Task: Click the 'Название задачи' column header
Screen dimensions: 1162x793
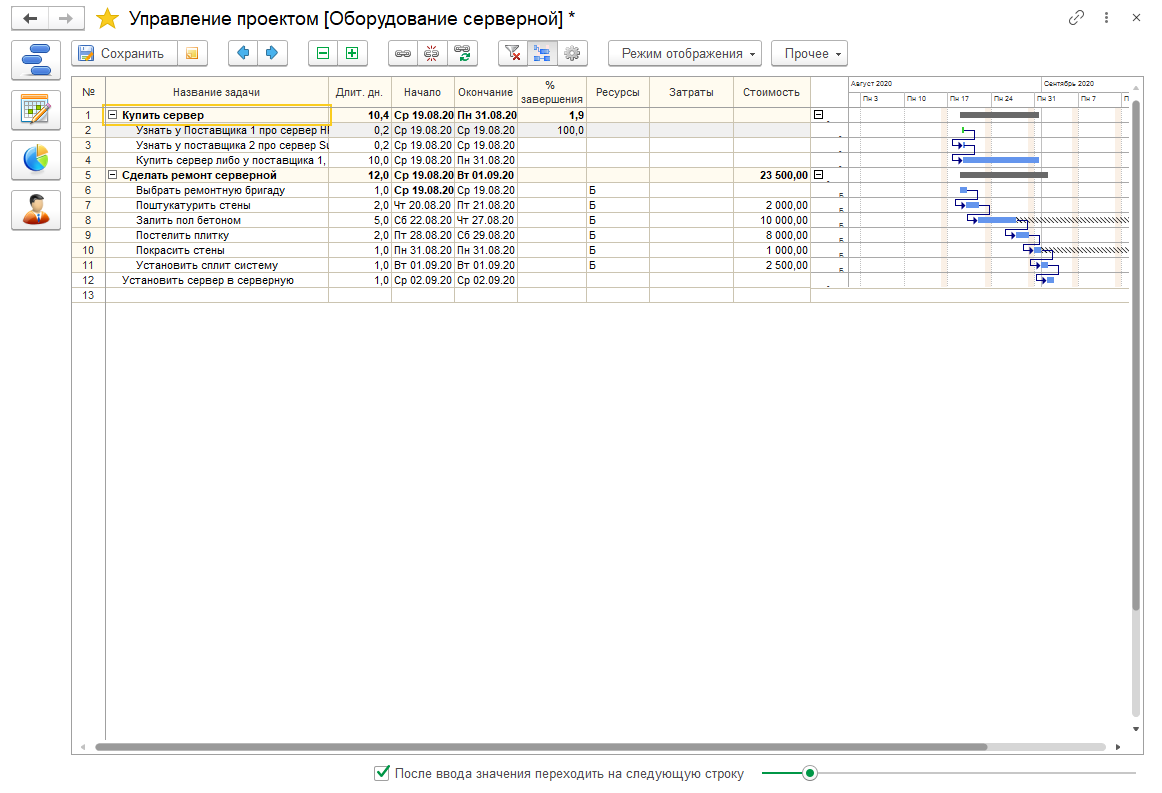Action: click(x=216, y=92)
